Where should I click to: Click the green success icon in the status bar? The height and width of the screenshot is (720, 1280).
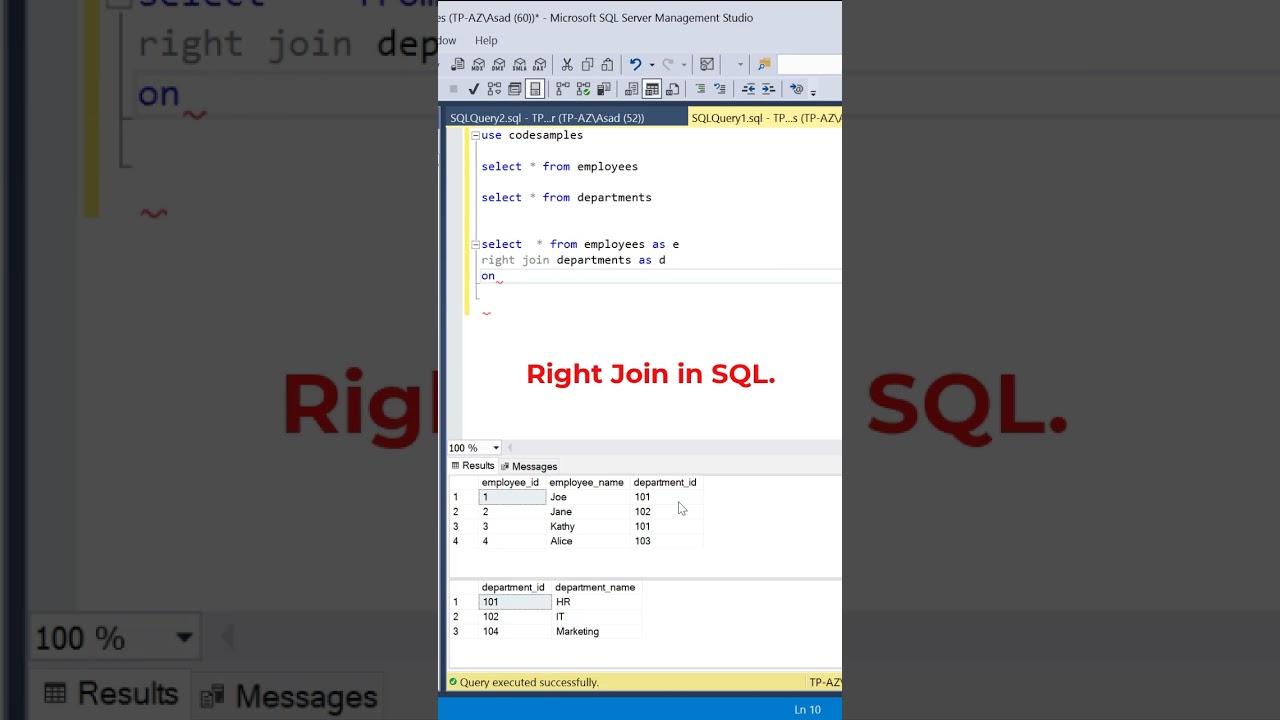(453, 682)
